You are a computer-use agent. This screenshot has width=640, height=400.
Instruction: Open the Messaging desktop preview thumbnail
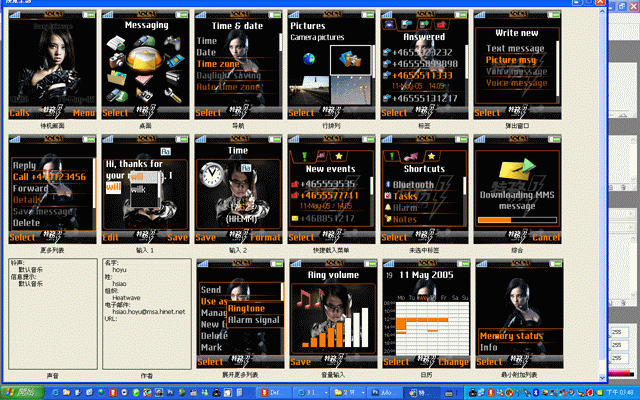pos(146,65)
